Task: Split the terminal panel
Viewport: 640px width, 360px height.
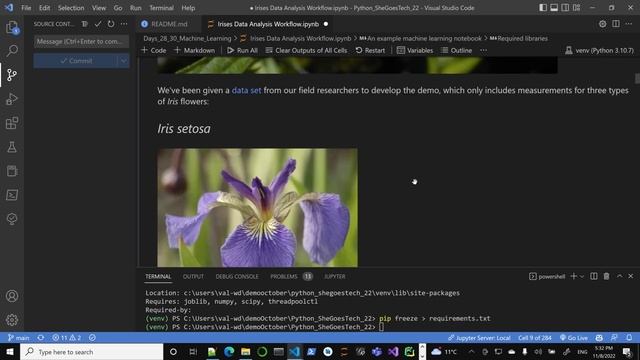Action: click(x=594, y=276)
